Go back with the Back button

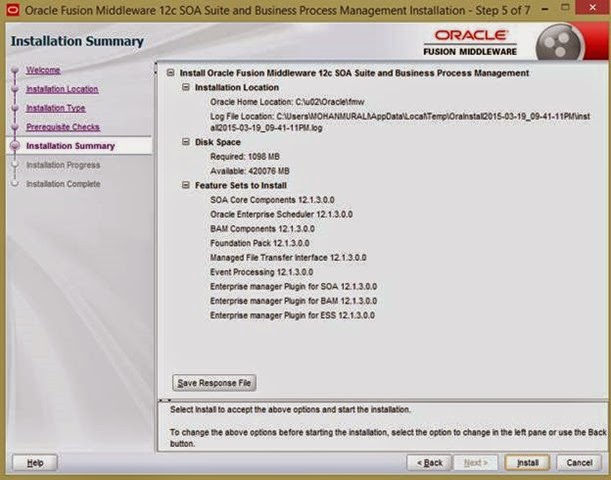429,462
